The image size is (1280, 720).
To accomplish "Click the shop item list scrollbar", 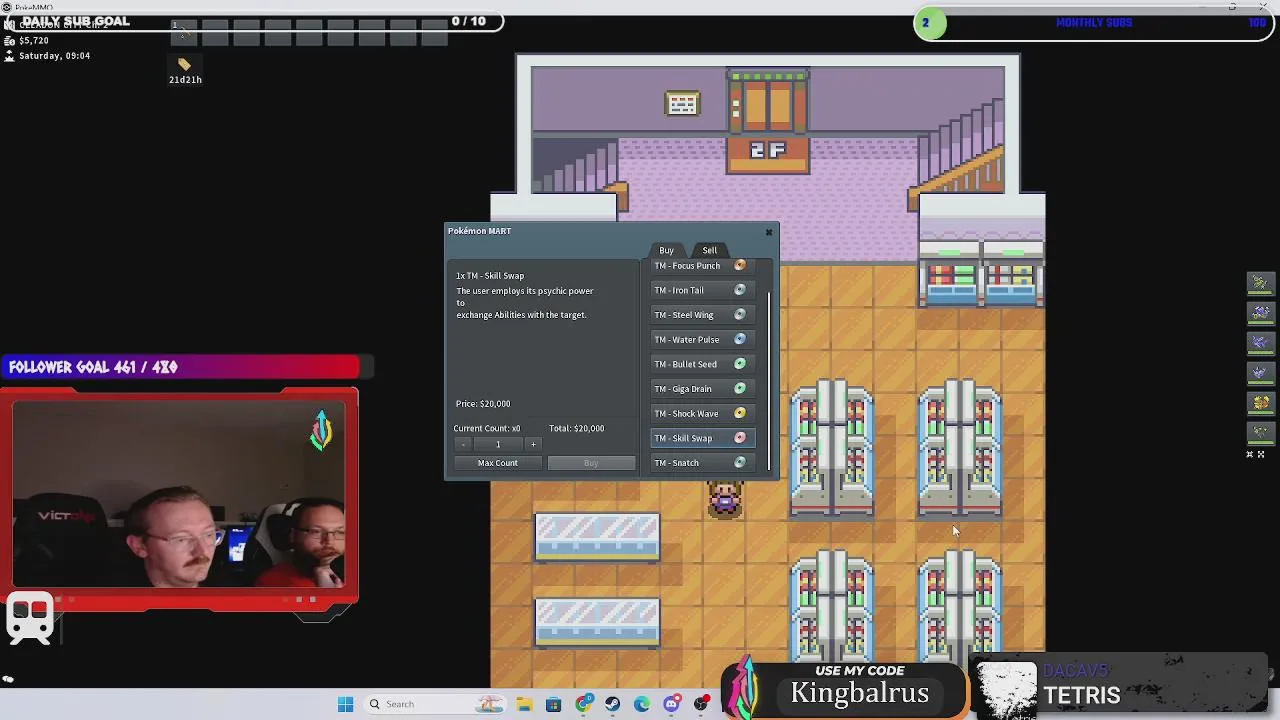I will click(x=769, y=380).
